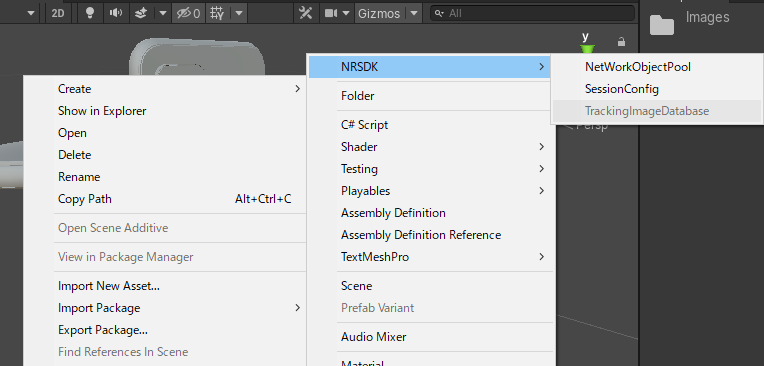Image resolution: width=764 pixels, height=366 pixels.
Task: Toggle scene effects layers icon
Action: [x=141, y=13]
